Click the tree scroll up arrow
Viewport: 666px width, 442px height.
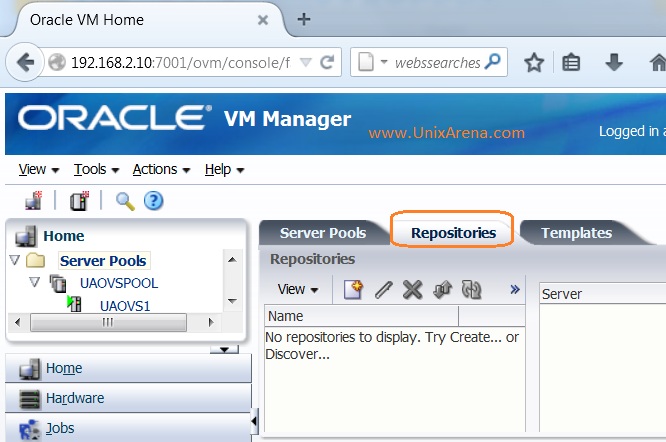point(232,259)
